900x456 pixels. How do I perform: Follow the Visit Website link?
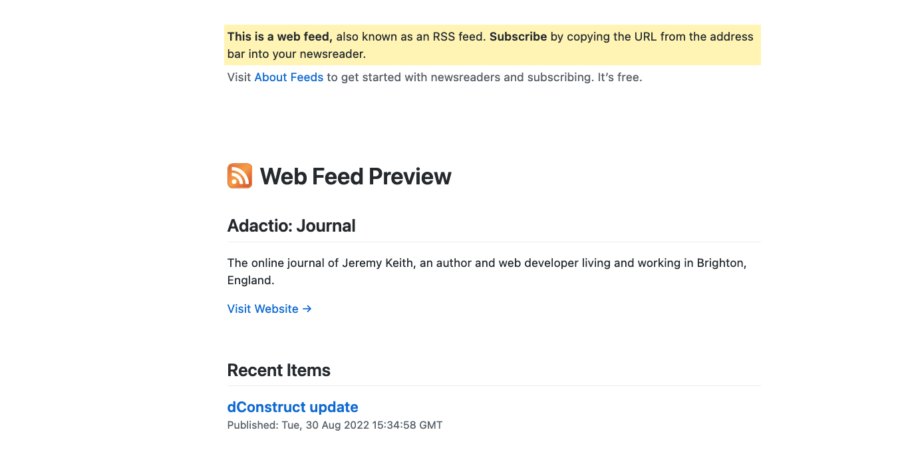(263, 309)
